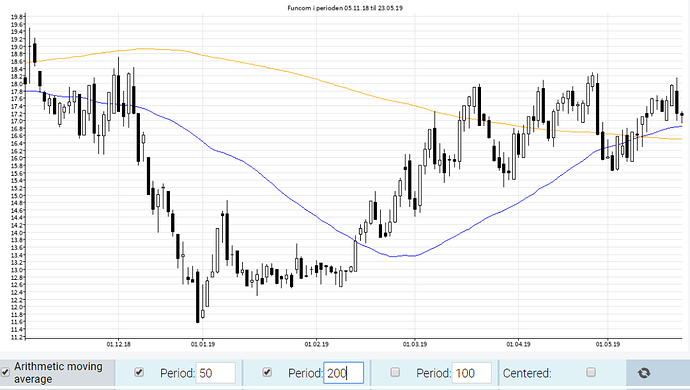Toggle the Arithmetic moving average checkbox
Screen dimensions: 690x390
tap(5, 372)
